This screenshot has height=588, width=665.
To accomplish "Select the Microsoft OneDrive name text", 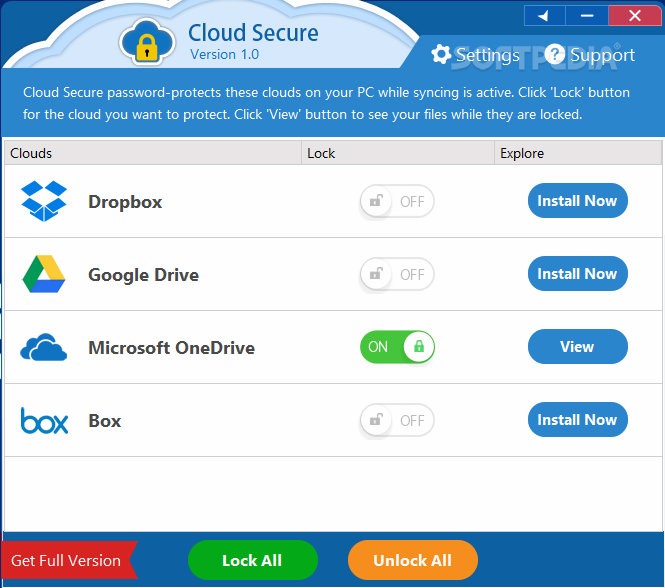I will 171,348.
